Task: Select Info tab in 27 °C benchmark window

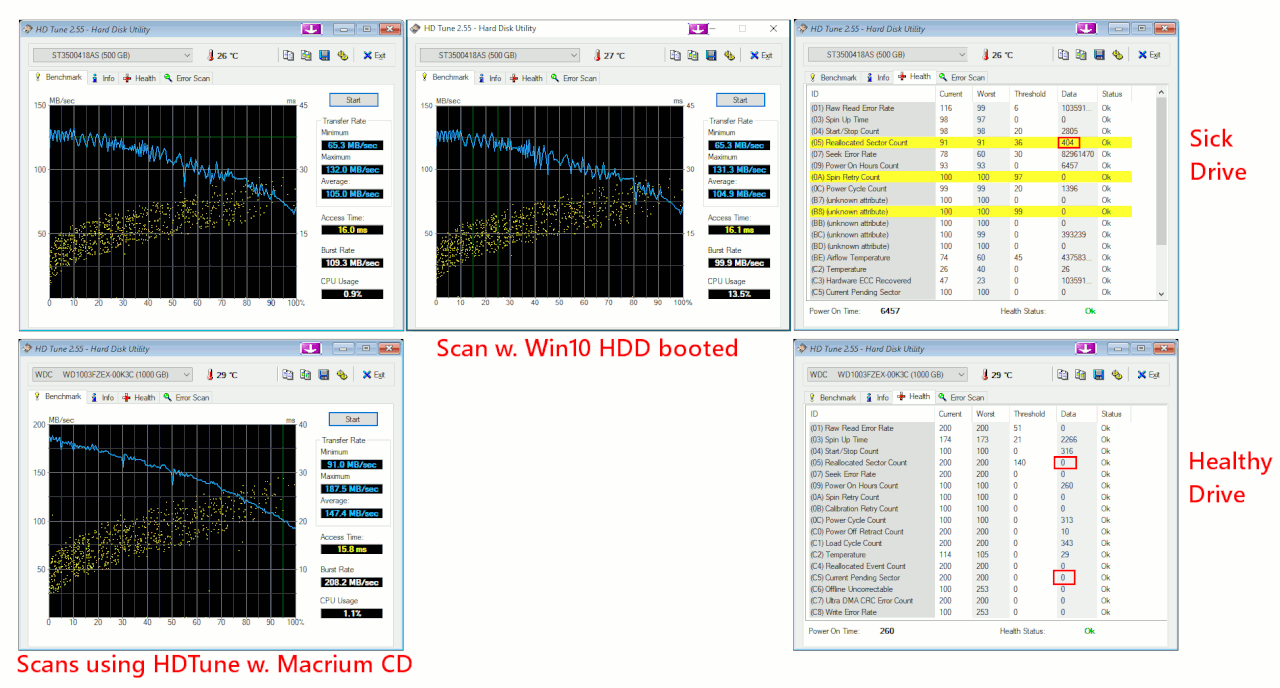Action: (x=490, y=78)
